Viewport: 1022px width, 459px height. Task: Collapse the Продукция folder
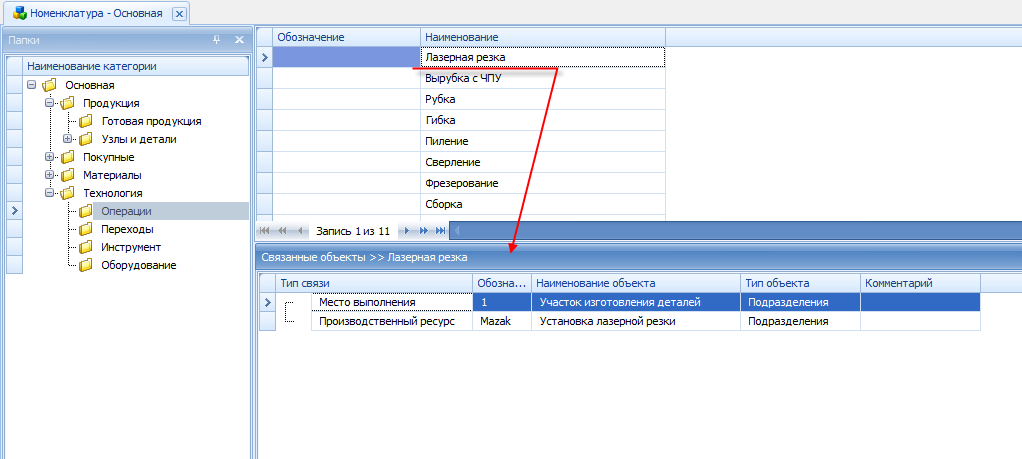click(x=49, y=103)
